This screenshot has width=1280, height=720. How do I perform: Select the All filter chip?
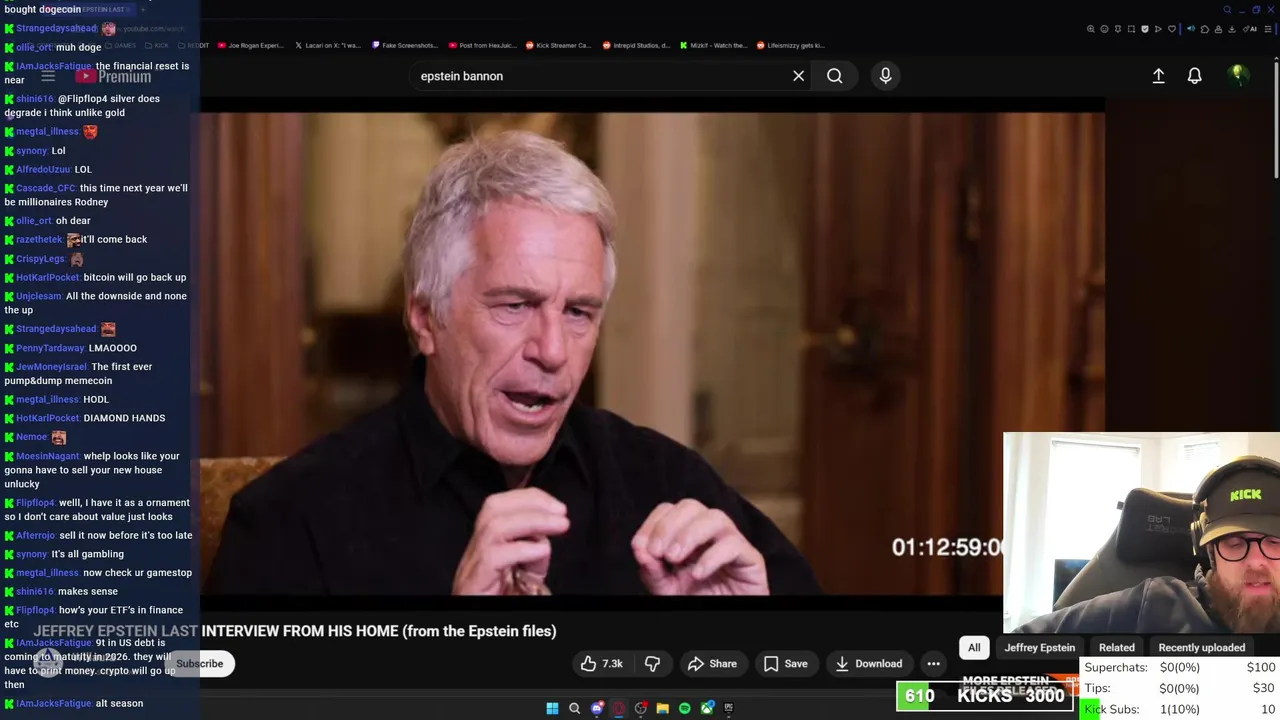(974, 648)
